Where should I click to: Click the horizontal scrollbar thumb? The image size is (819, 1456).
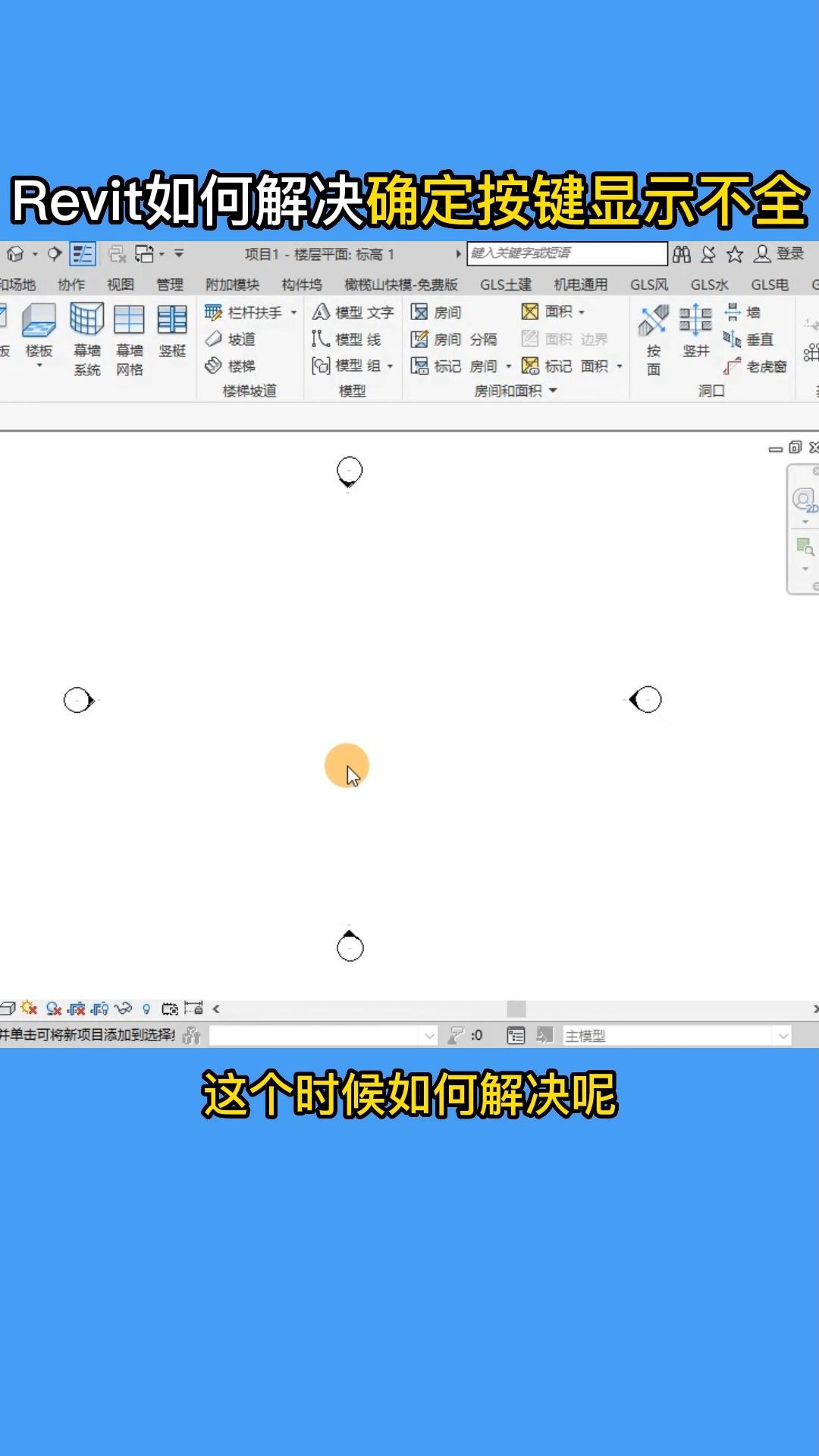pos(516,1009)
